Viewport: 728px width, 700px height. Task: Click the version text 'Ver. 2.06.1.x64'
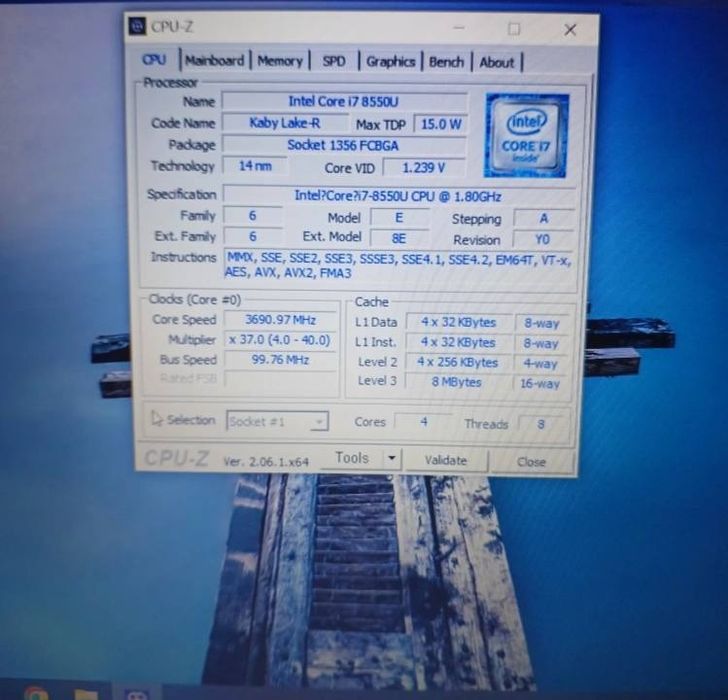266,462
